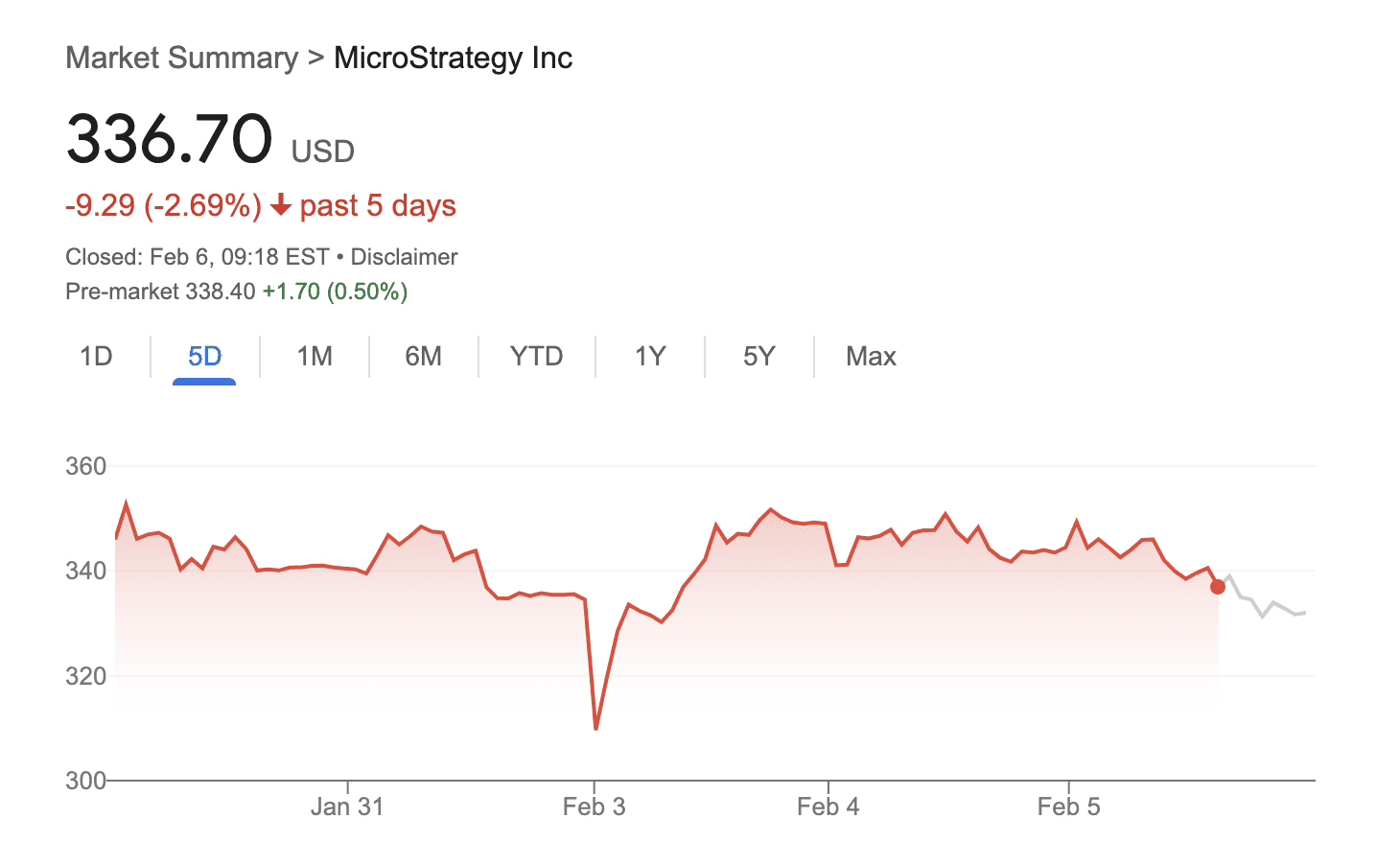Viewport: 1400px width, 865px height.
Task: Click the 336.70 stock price
Action: [170, 139]
